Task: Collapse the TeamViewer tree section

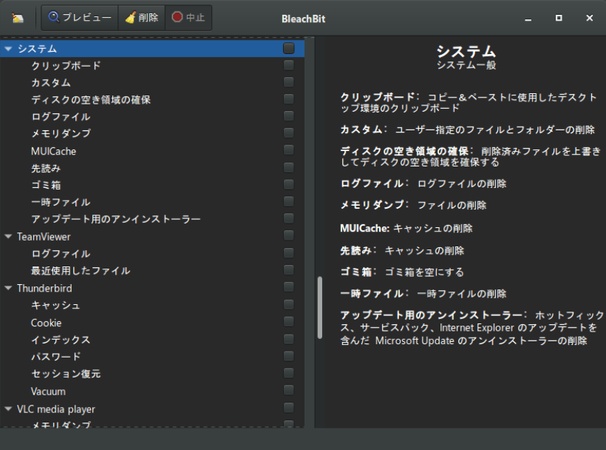Action: click(8, 237)
